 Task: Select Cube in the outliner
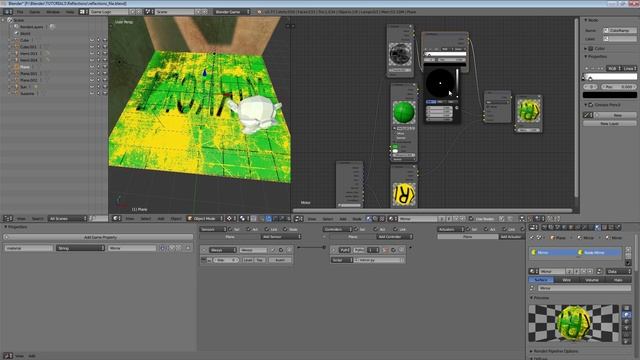point(25,40)
